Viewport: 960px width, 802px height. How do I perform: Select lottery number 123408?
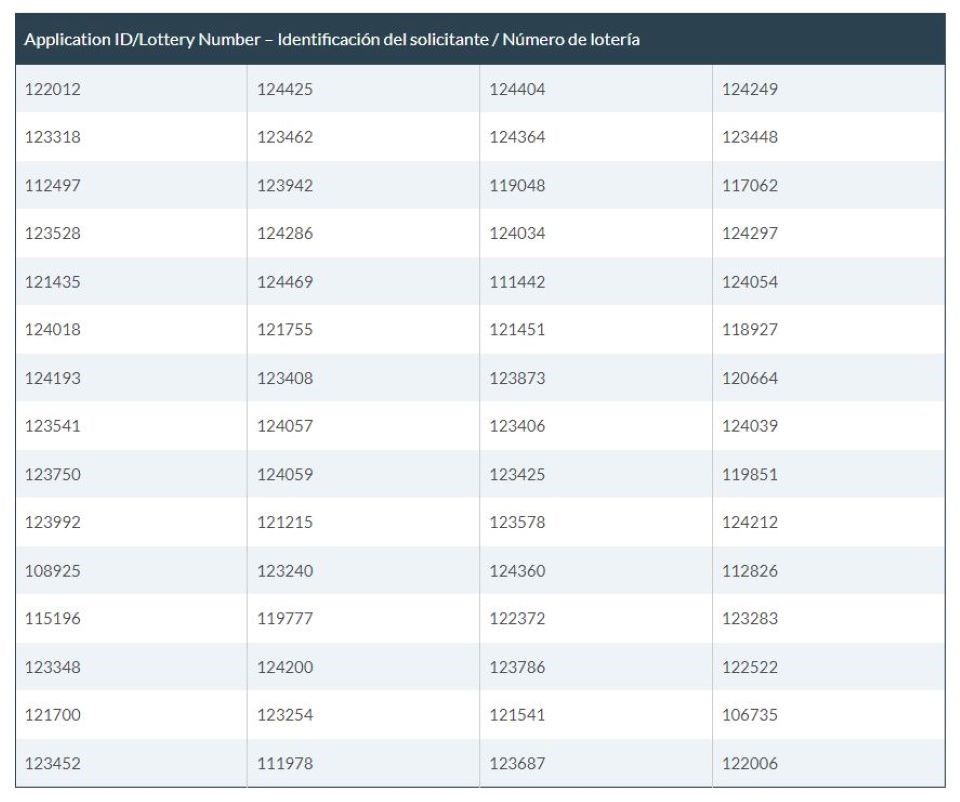[285, 378]
